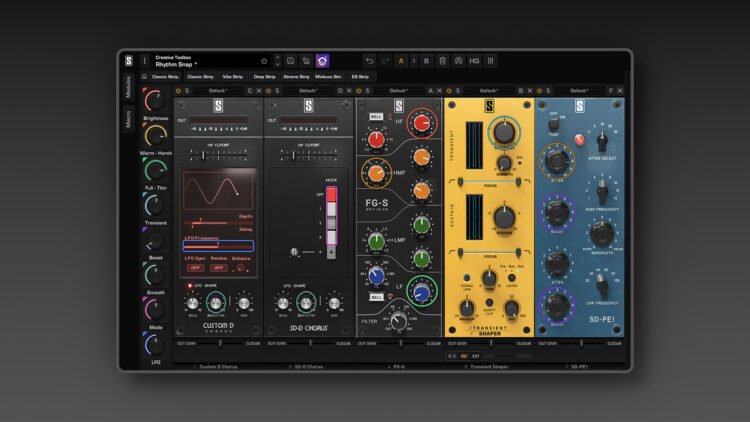This screenshot has height=422, width=750.
Task: Open Default preset menu of Transient Shaper
Action: pos(488,90)
